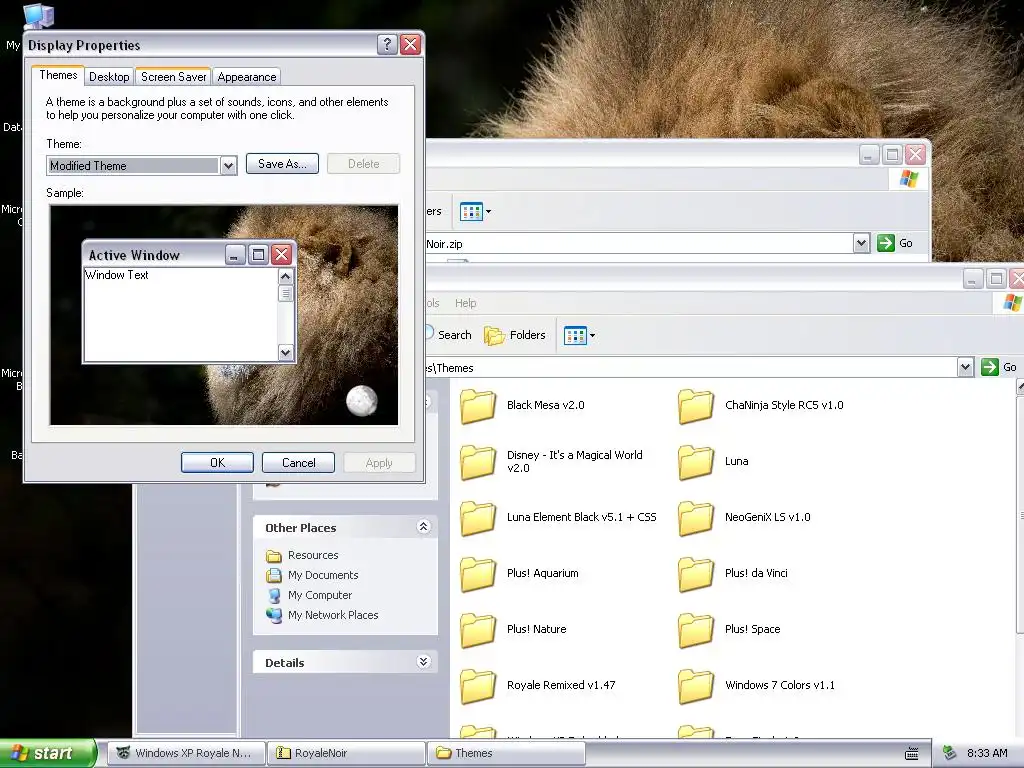Select Royale Remixed v1.47 folder icon
This screenshot has width=1024, height=768.
(478, 686)
